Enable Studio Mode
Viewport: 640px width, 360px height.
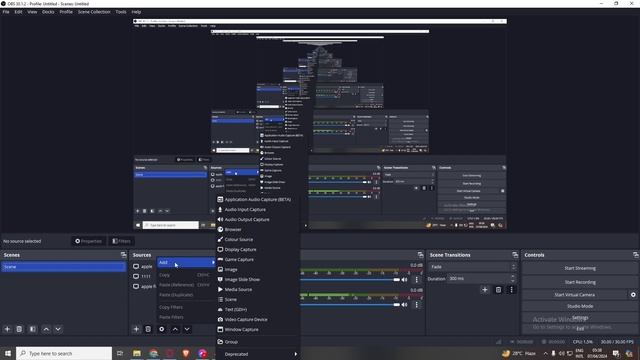coord(580,306)
